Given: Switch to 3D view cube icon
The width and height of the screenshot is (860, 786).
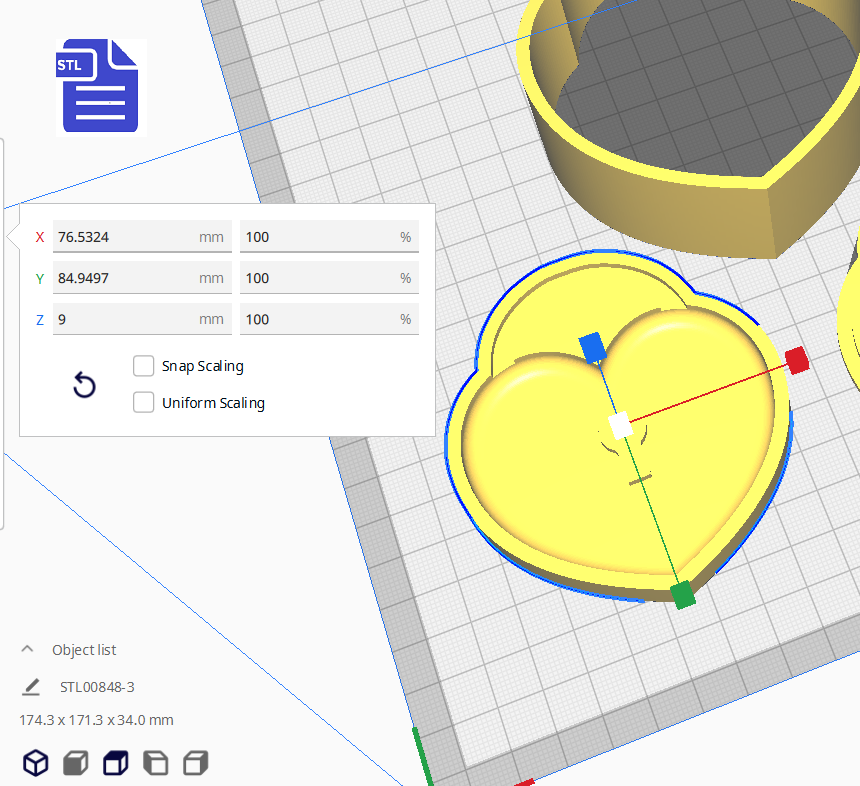Looking at the screenshot, I should coord(36,763).
